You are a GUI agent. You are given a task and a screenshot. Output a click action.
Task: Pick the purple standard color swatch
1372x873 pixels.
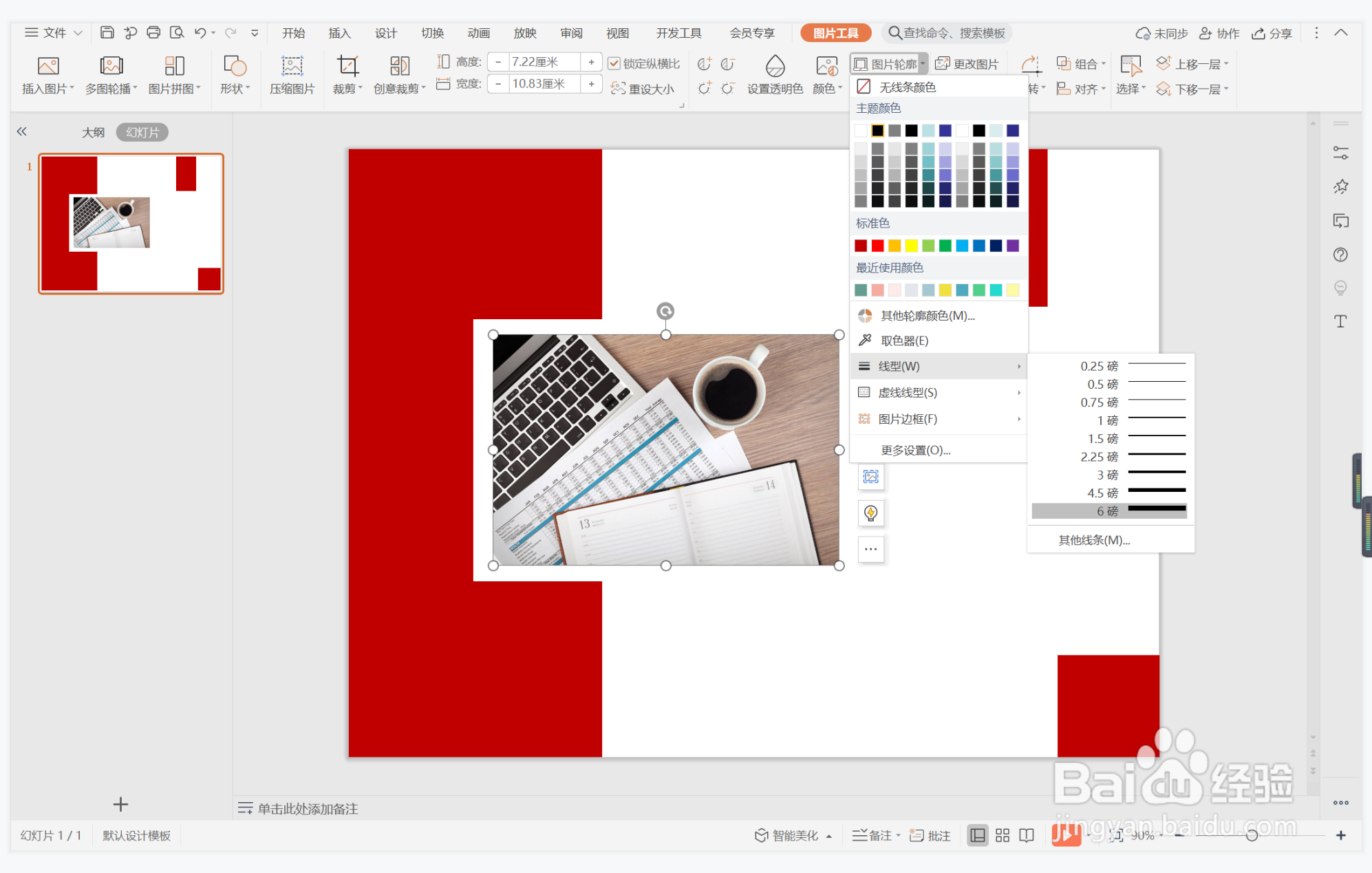[1013, 246]
